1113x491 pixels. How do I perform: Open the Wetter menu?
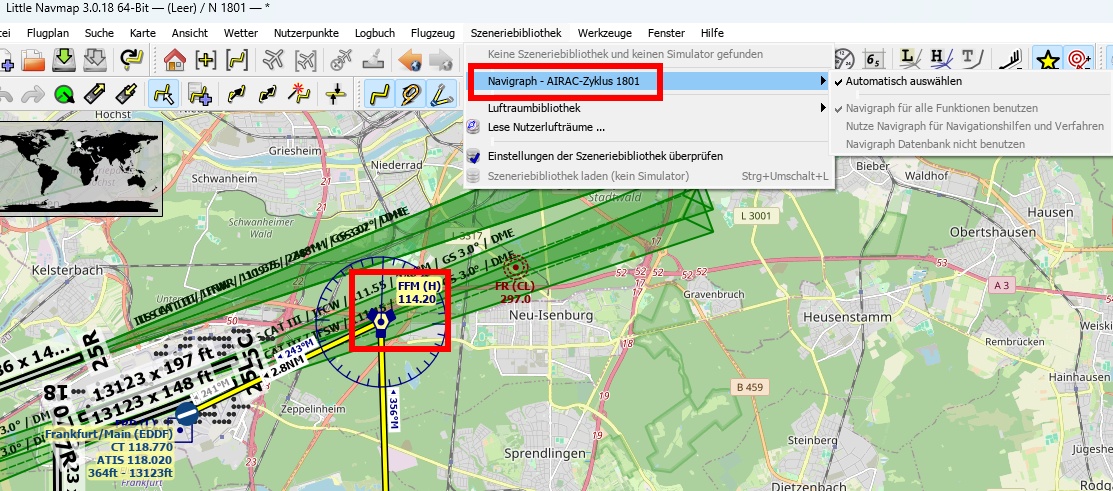[241, 33]
